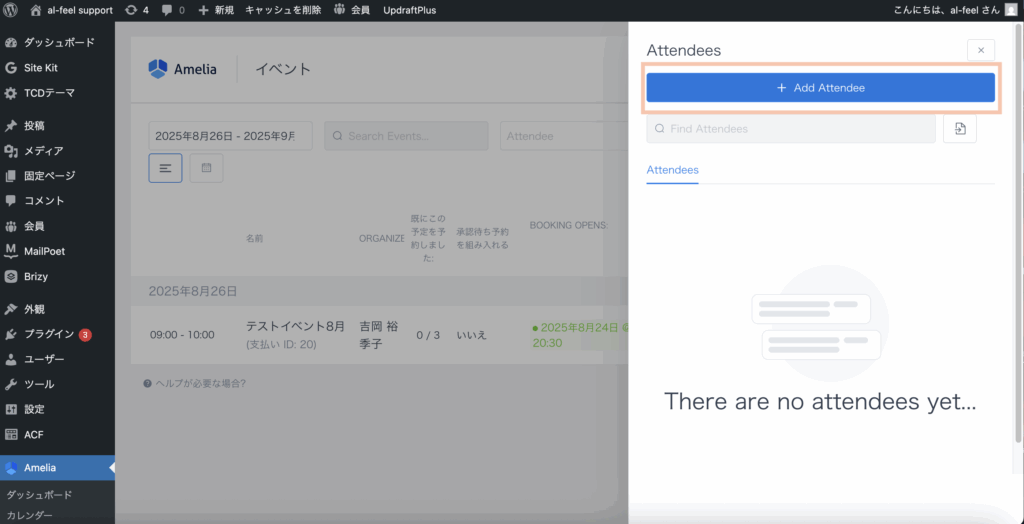1024x524 pixels.
Task: Click the ヘルプが必要な場合? help link
Action: tap(195, 383)
